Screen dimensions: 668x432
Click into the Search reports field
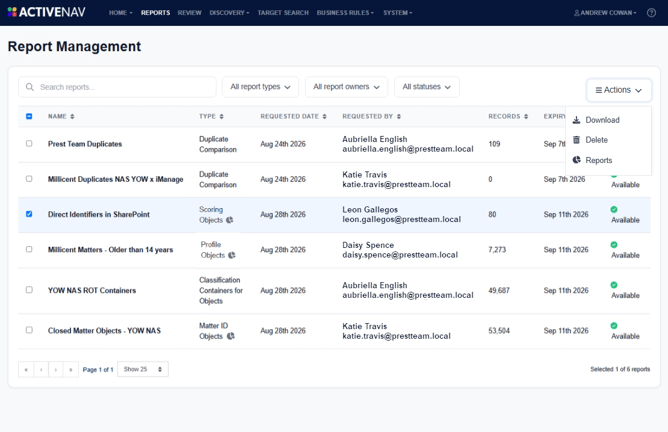(117, 87)
